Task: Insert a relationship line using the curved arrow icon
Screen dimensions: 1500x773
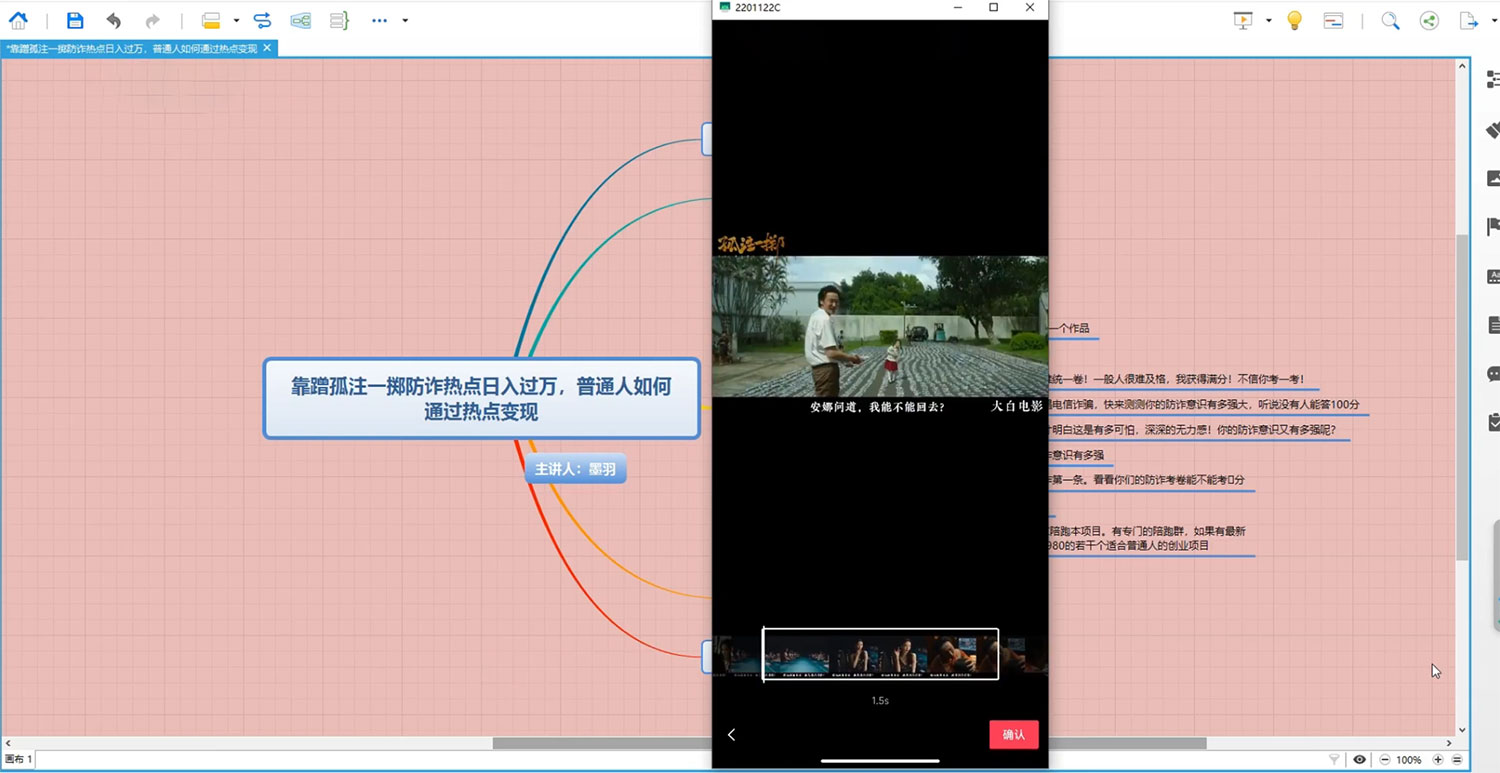Action: [261, 20]
